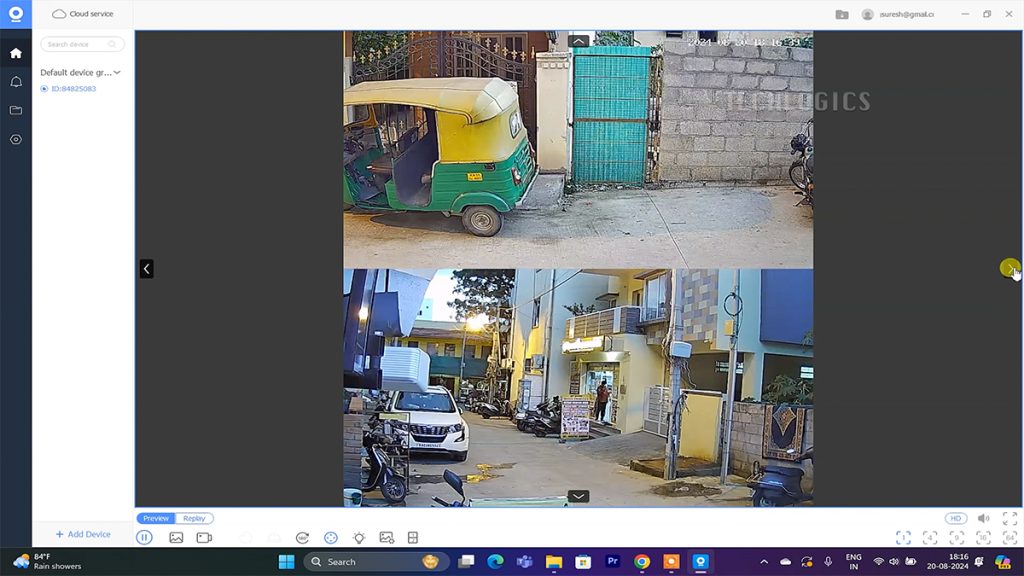The width and height of the screenshot is (1024, 576).
Task: Start video recording of the feed
Action: (x=204, y=538)
